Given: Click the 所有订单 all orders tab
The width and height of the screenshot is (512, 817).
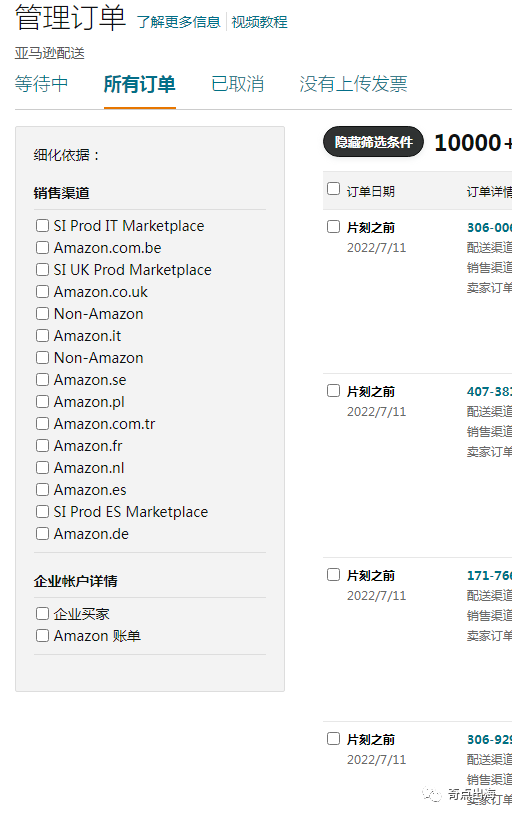Looking at the screenshot, I should [140, 84].
